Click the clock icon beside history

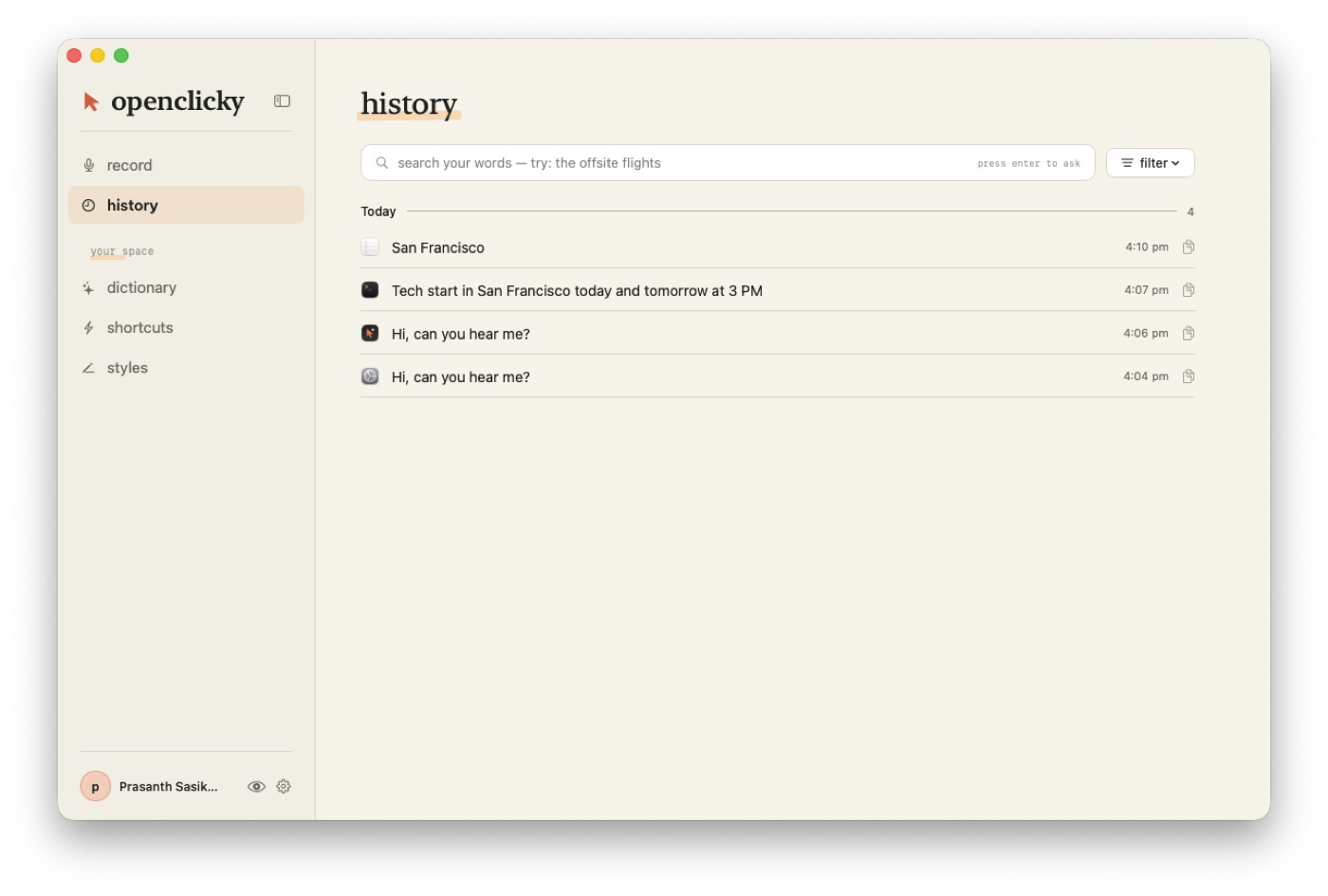pyautogui.click(x=88, y=206)
